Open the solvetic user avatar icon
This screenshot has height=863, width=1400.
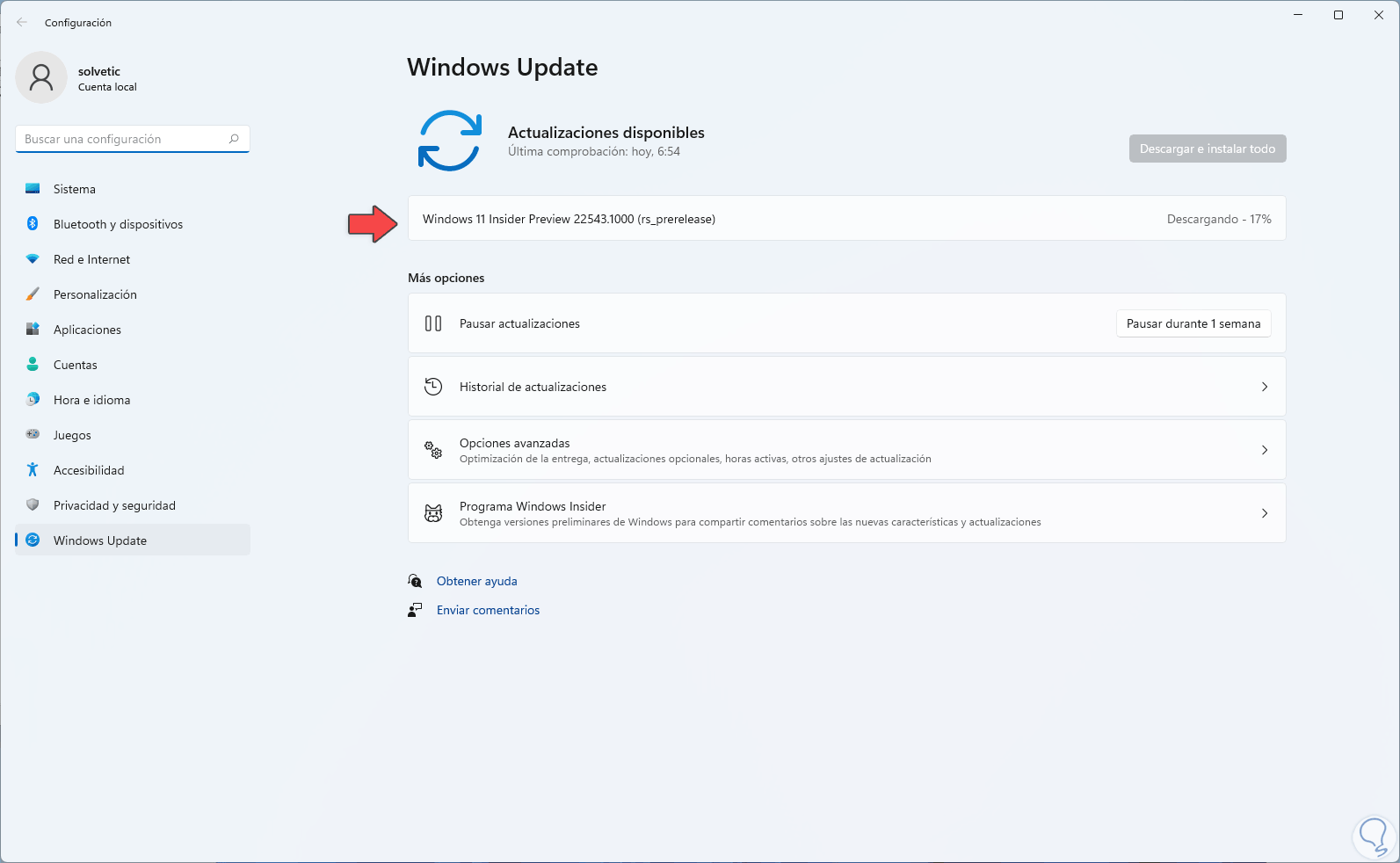pyautogui.click(x=41, y=77)
